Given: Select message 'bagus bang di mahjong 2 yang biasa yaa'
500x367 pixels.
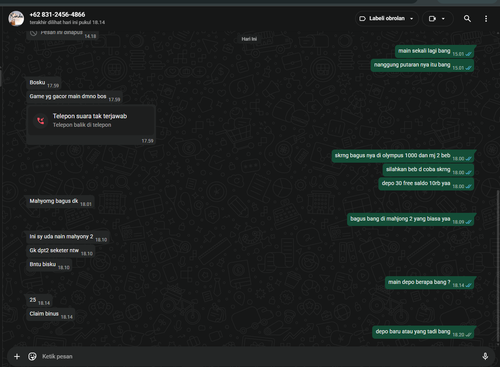Looking at the screenshot, I should [411, 219].
